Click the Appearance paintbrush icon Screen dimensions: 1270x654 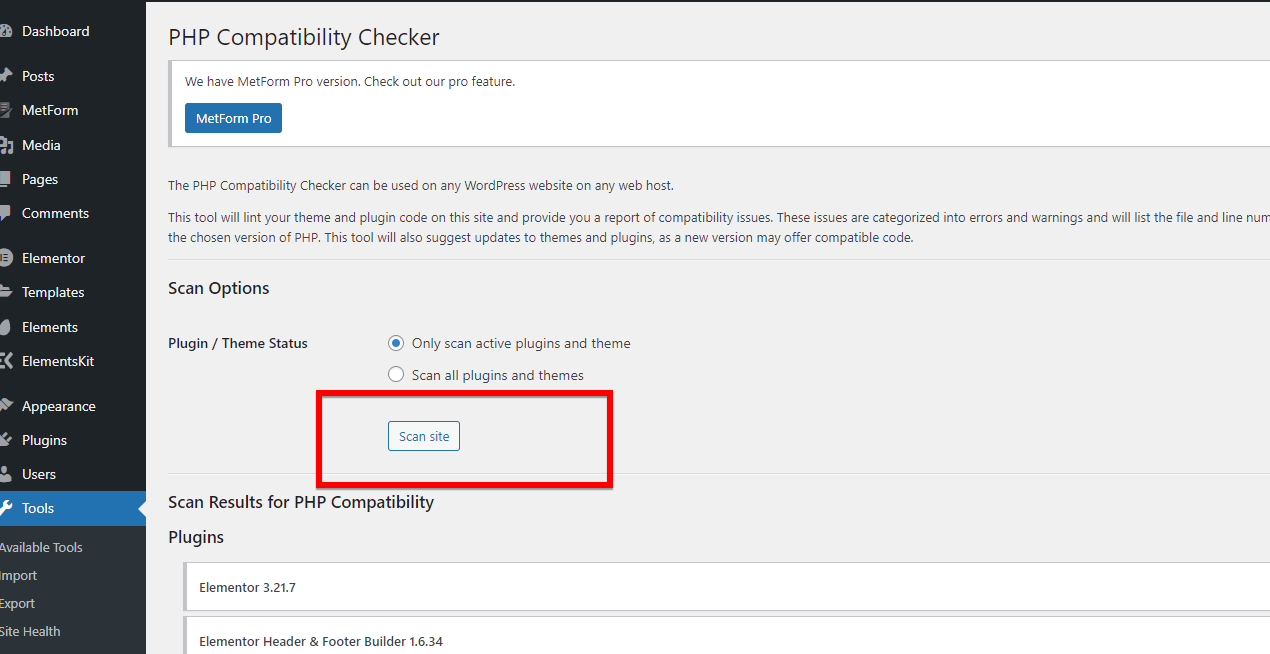5,406
